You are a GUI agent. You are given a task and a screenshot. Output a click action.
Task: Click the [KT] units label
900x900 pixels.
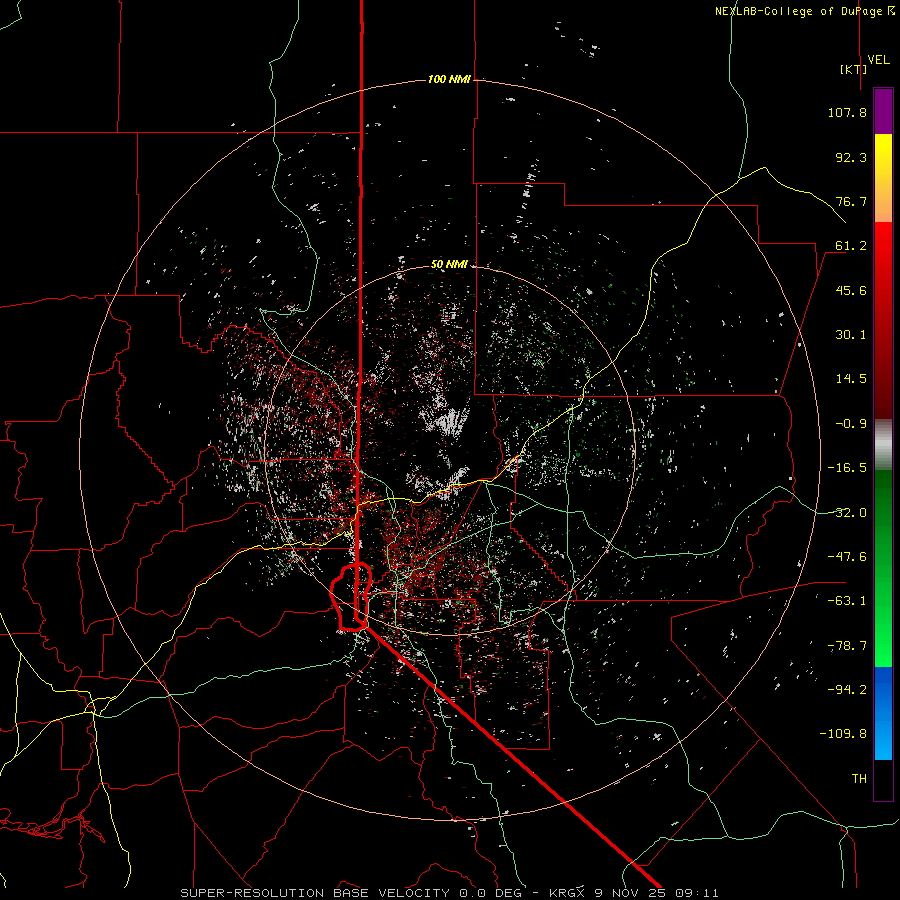point(853,69)
